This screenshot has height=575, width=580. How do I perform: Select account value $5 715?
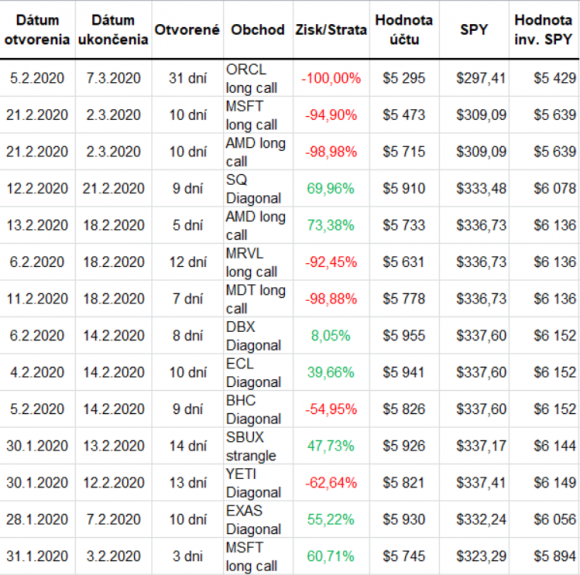pyautogui.click(x=404, y=152)
